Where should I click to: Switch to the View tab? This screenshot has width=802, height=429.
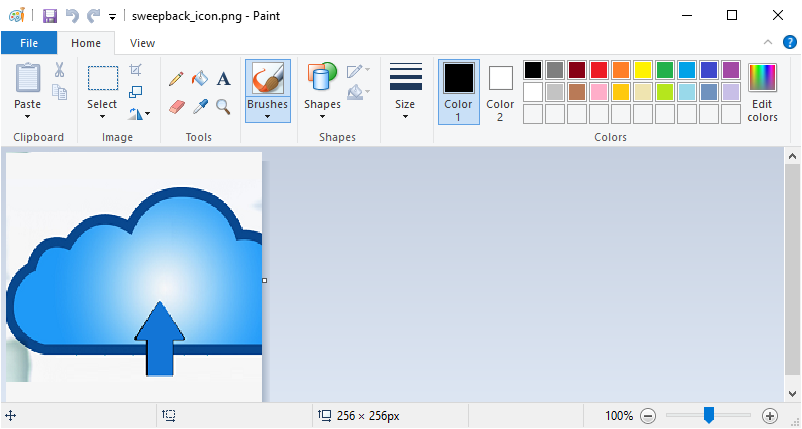pyautogui.click(x=142, y=43)
